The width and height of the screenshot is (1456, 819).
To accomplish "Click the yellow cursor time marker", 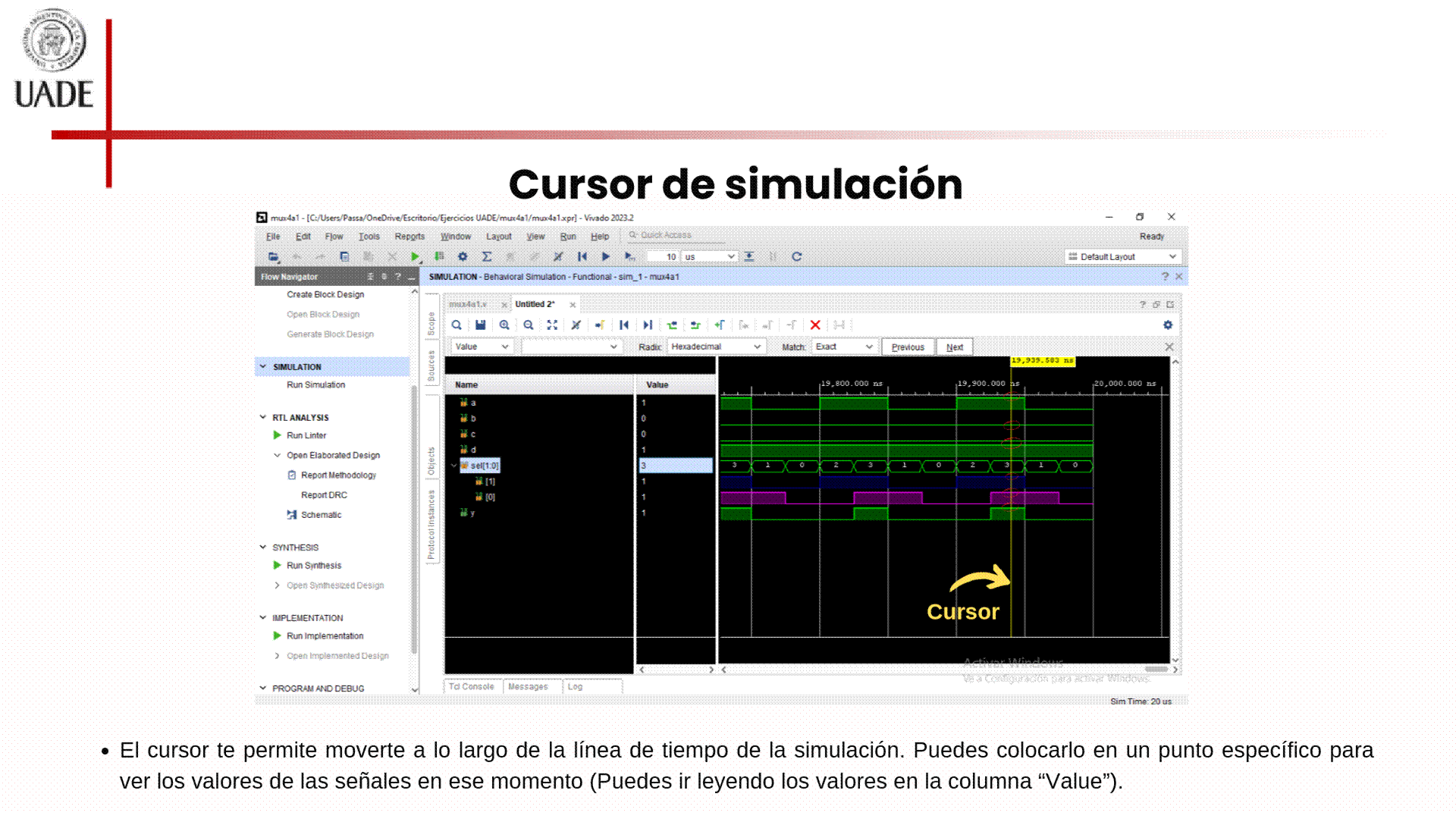I will 1043,361.
